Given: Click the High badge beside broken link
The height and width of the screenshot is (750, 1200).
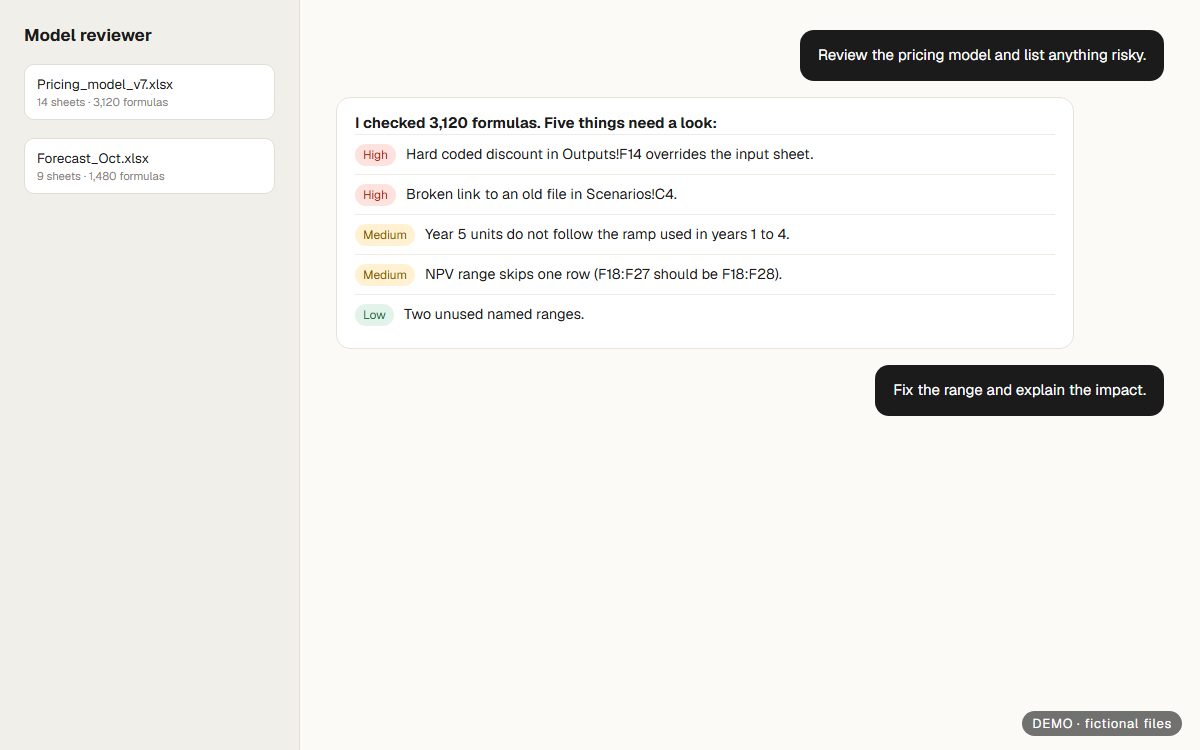Looking at the screenshot, I should [375, 195].
